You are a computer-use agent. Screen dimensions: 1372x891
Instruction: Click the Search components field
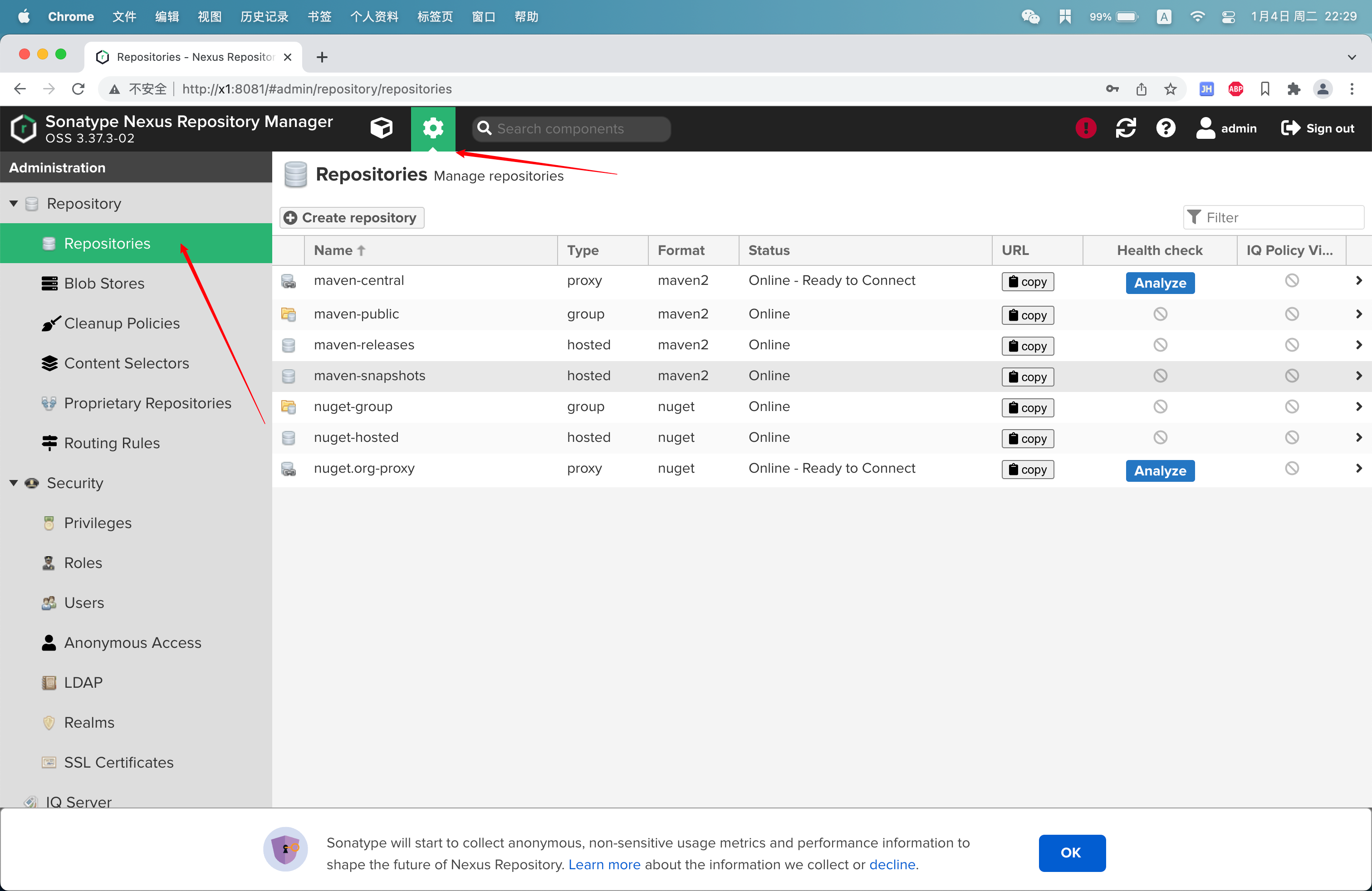coord(571,128)
